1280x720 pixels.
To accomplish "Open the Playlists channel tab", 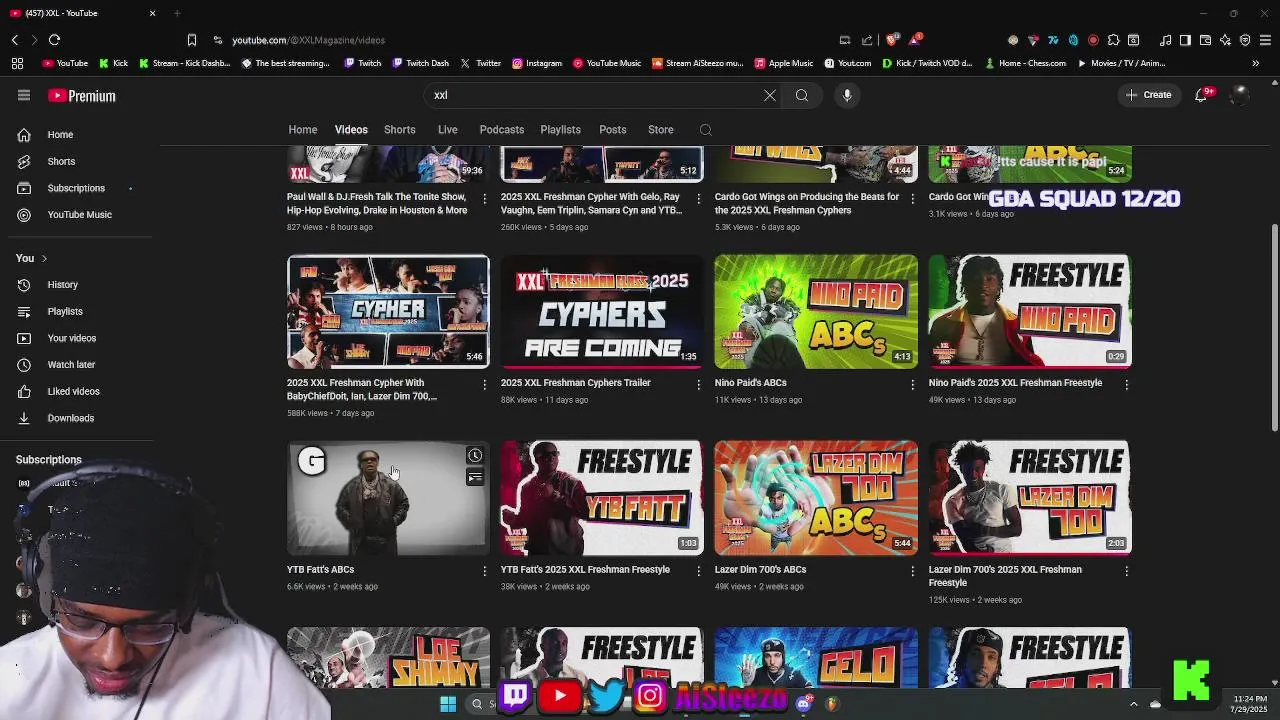I will (560, 130).
